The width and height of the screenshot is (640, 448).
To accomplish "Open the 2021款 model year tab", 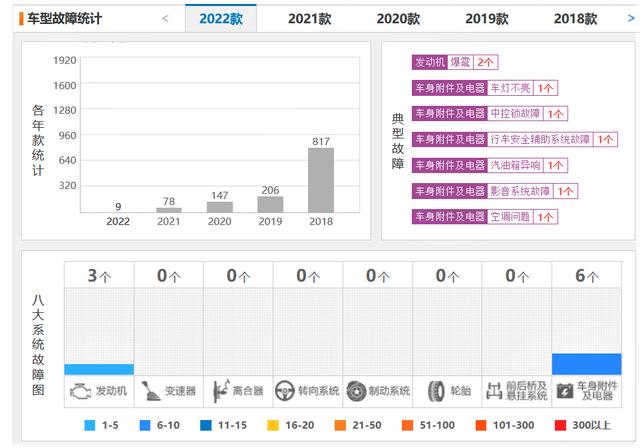I will click(x=309, y=18).
